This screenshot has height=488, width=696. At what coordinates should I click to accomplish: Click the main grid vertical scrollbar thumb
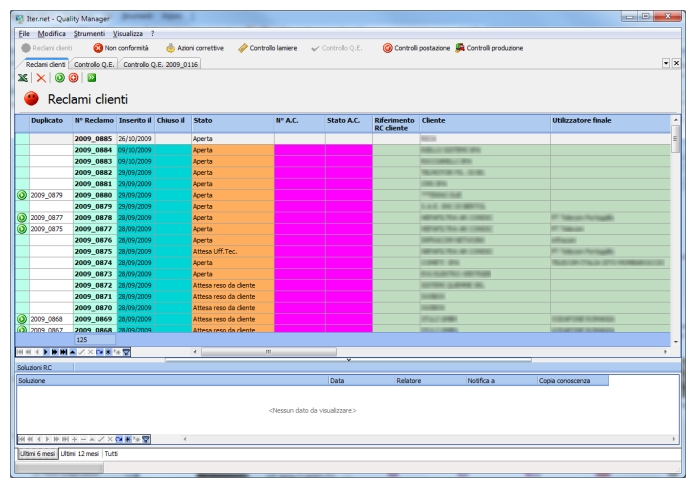coord(676,139)
